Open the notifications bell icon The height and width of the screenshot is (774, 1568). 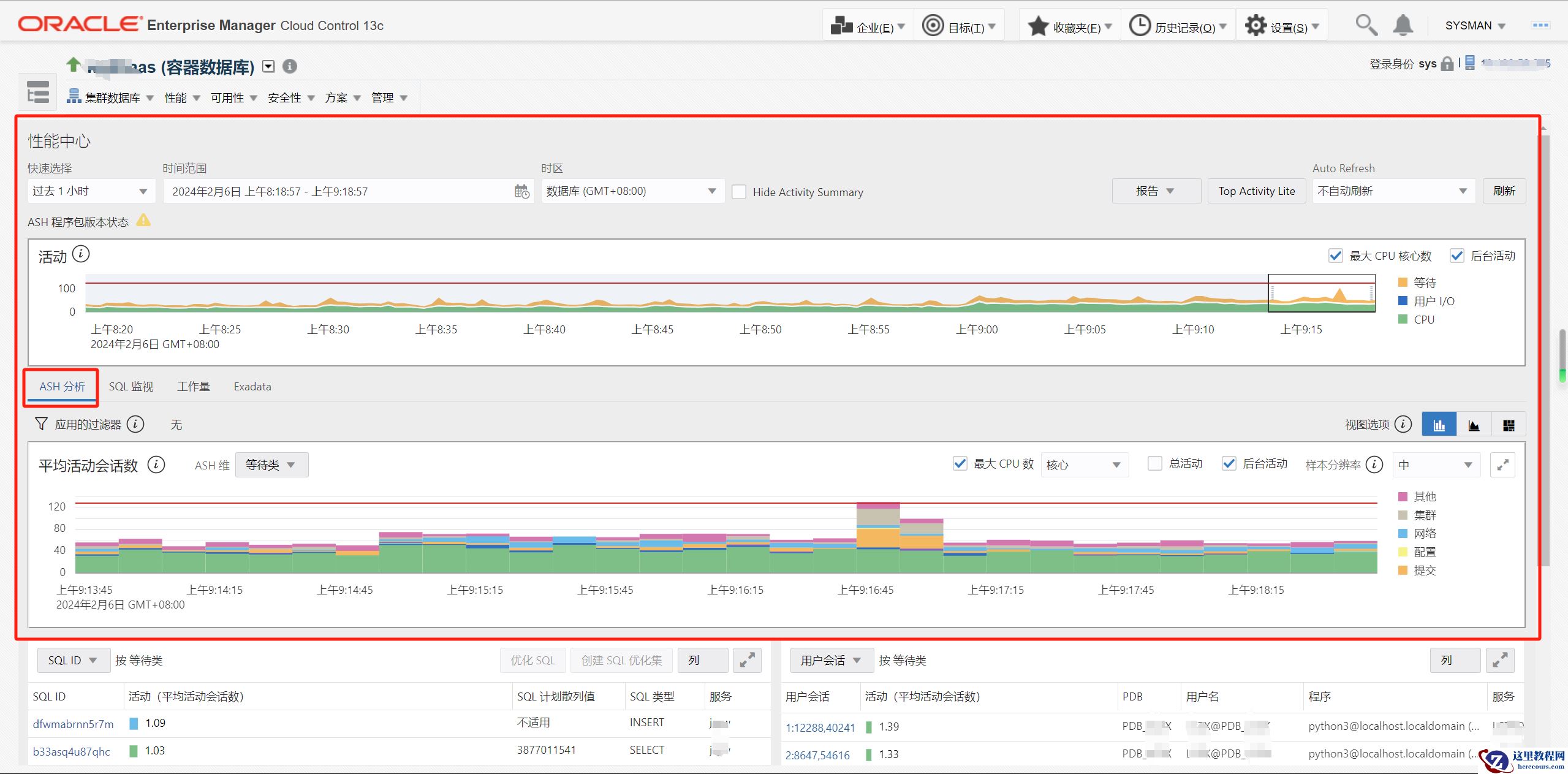click(x=1403, y=26)
